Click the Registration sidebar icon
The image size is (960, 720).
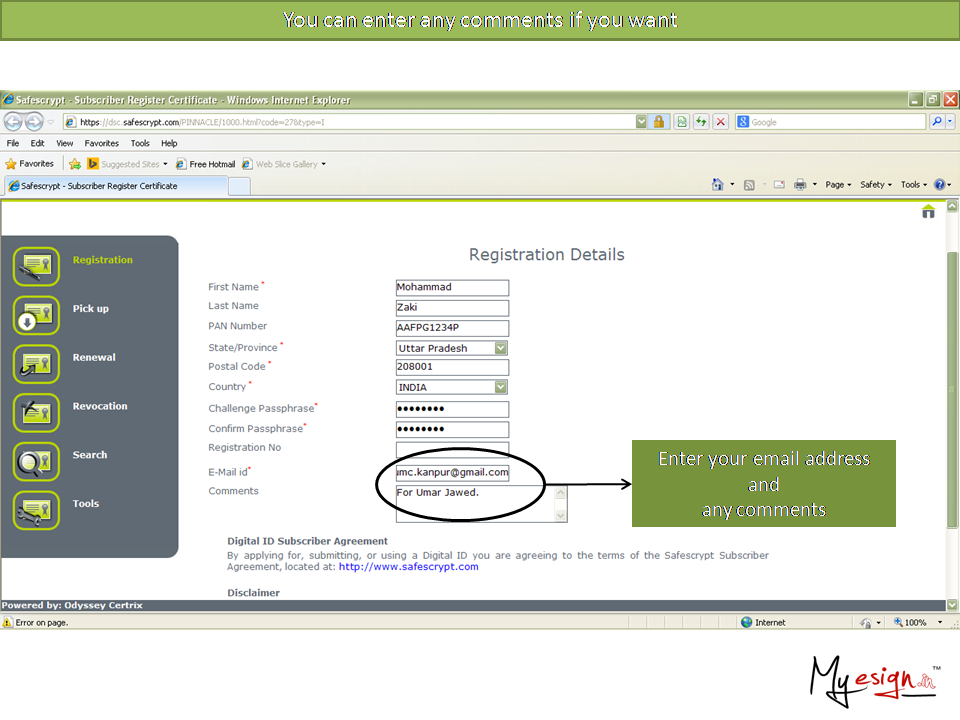(x=37, y=266)
